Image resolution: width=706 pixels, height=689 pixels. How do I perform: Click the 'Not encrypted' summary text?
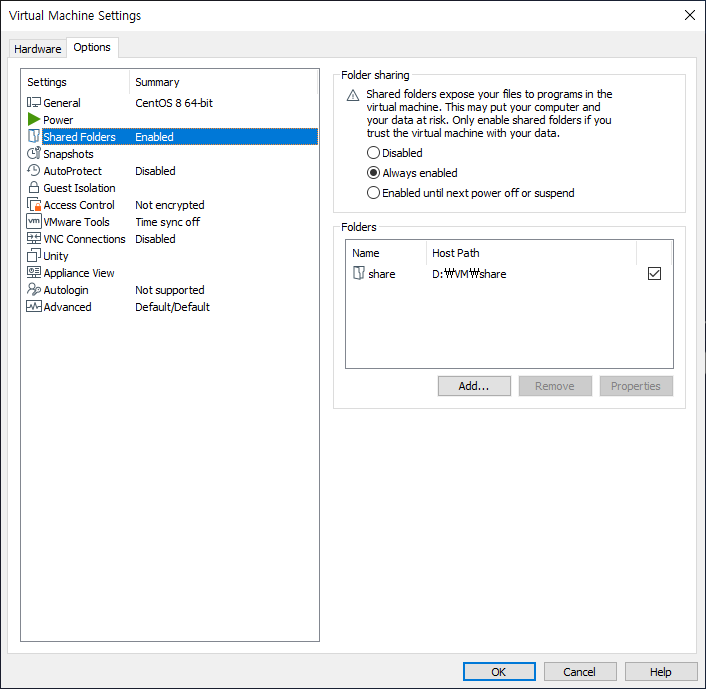[x=170, y=205]
